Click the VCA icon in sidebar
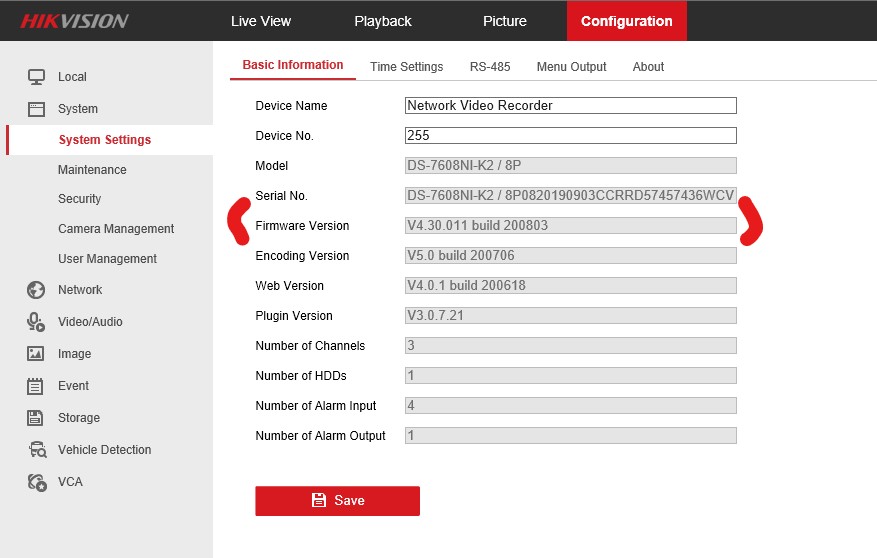The image size is (877, 558). tap(36, 482)
